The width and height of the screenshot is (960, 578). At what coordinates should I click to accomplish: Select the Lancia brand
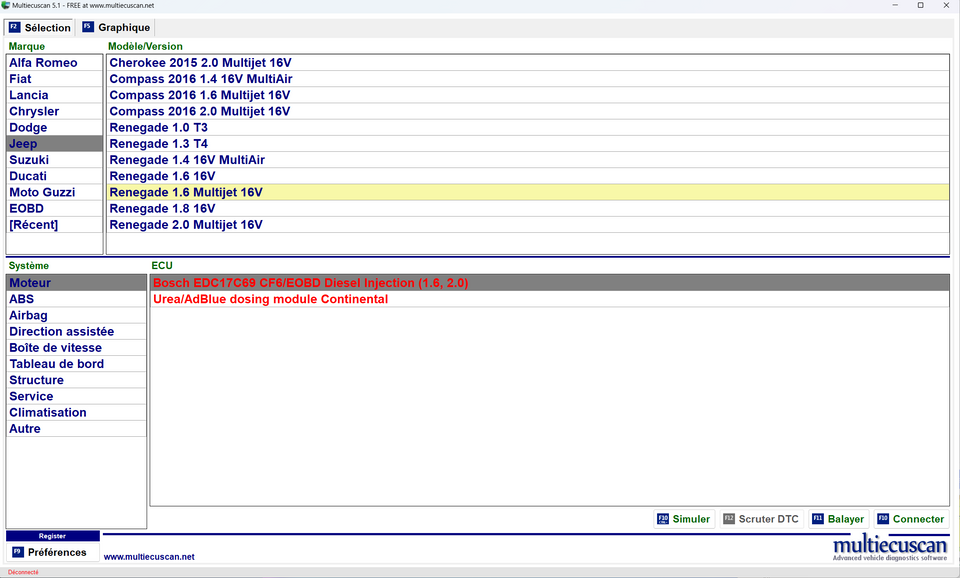54,95
